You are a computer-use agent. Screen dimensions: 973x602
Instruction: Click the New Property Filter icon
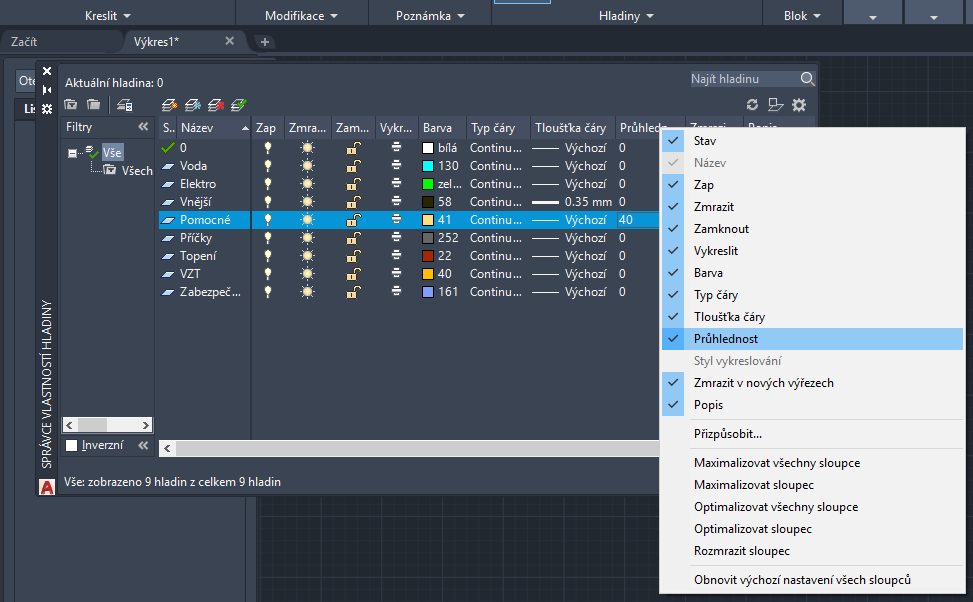click(71, 104)
